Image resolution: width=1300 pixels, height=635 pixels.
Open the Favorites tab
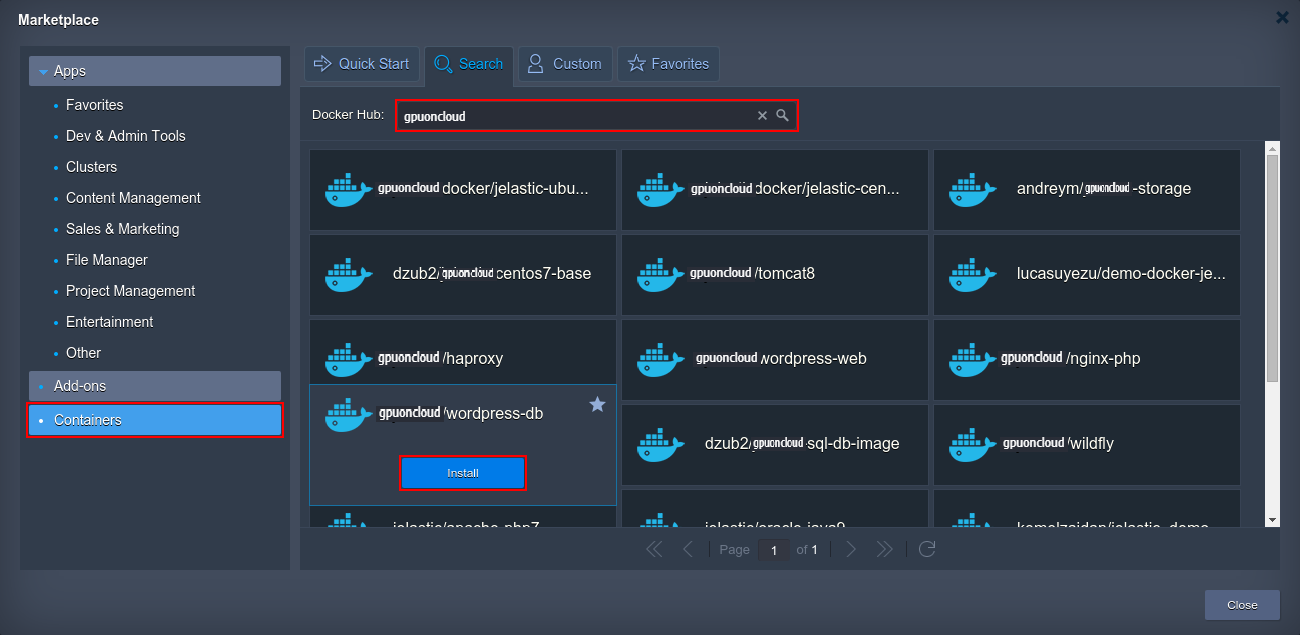[x=668, y=64]
